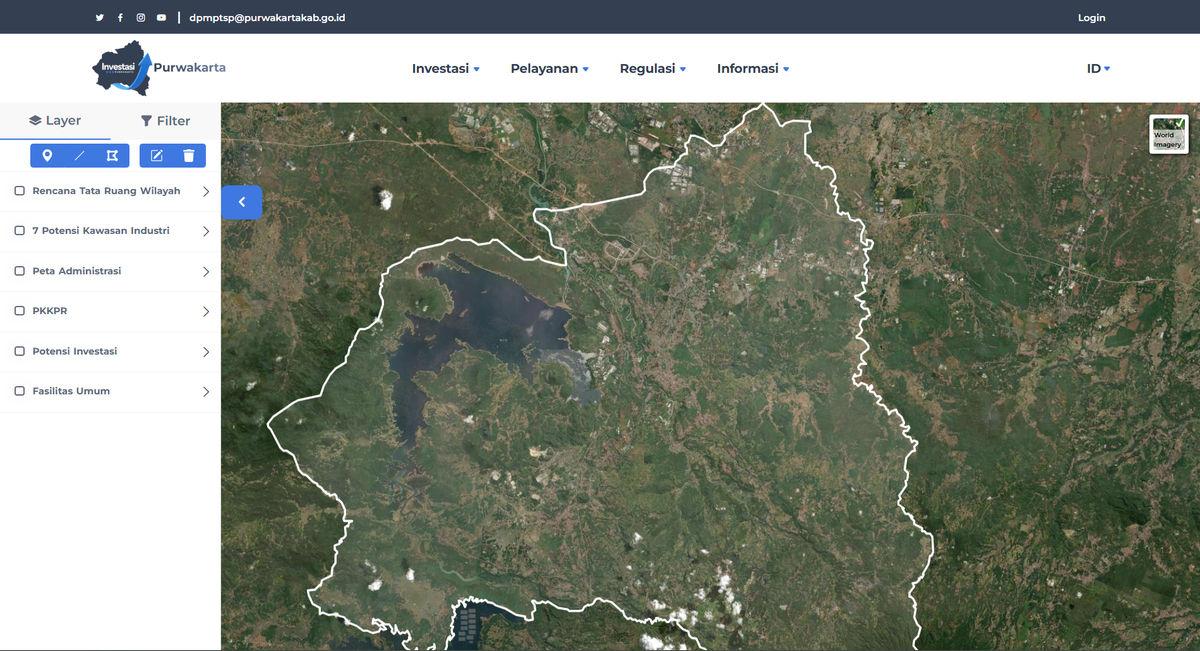
Task: Enable the PKKPR layer checkbox
Action: tap(19, 311)
